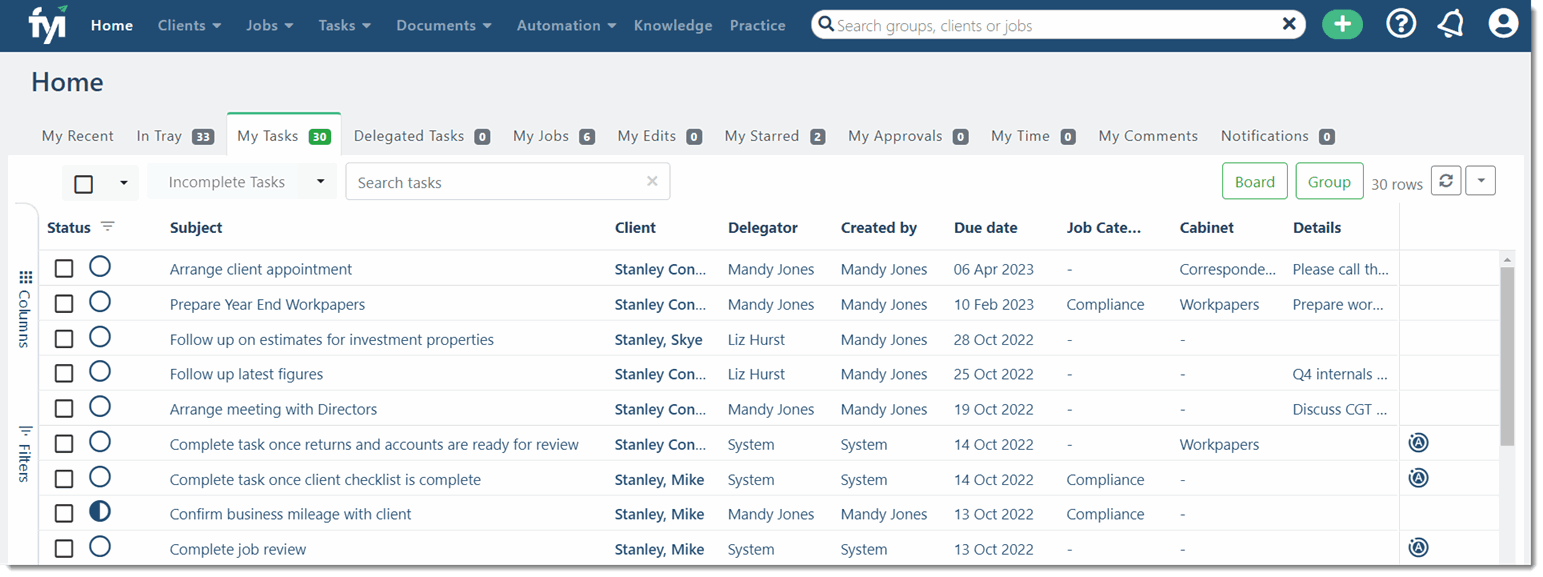1543x577 pixels.
Task: Refresh the task list with the refresh icon
Action: click(x=1446, y=181)
